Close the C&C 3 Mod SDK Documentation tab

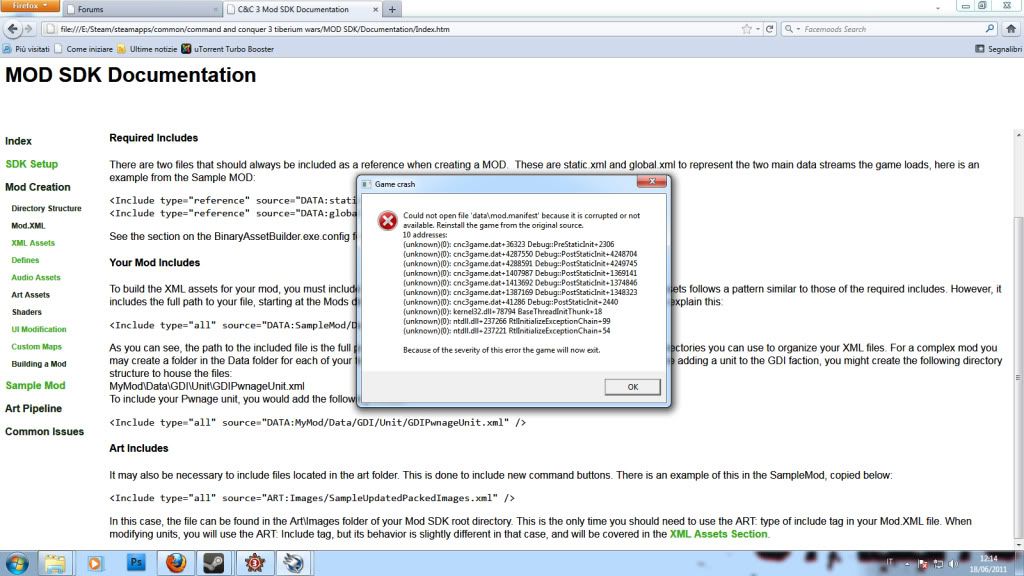pyautogui.click(x=376, y=10)
